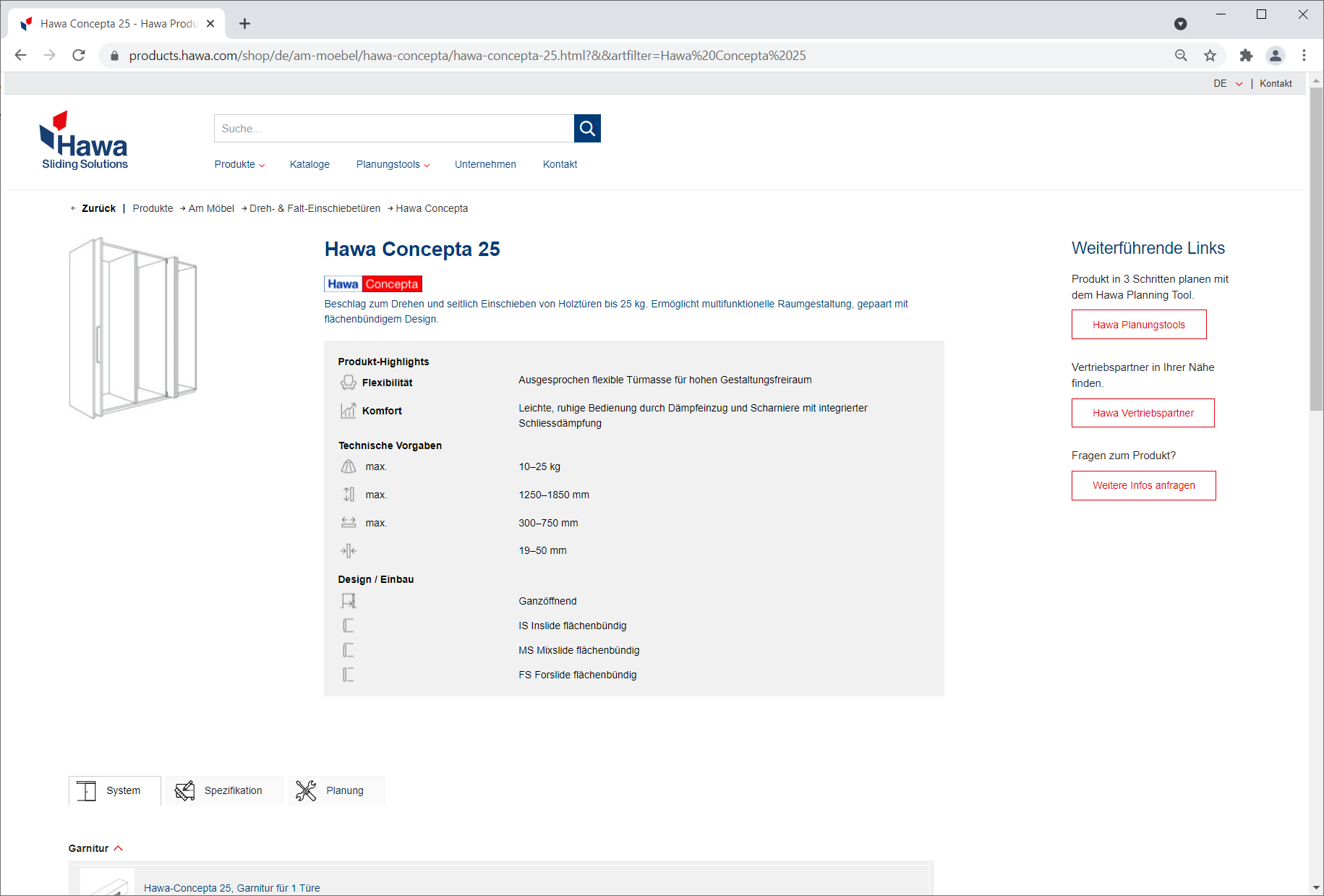1324x896 pixels.
Task: Click the door thickness icon next to 19–50 mm
Action: (348, 551)
